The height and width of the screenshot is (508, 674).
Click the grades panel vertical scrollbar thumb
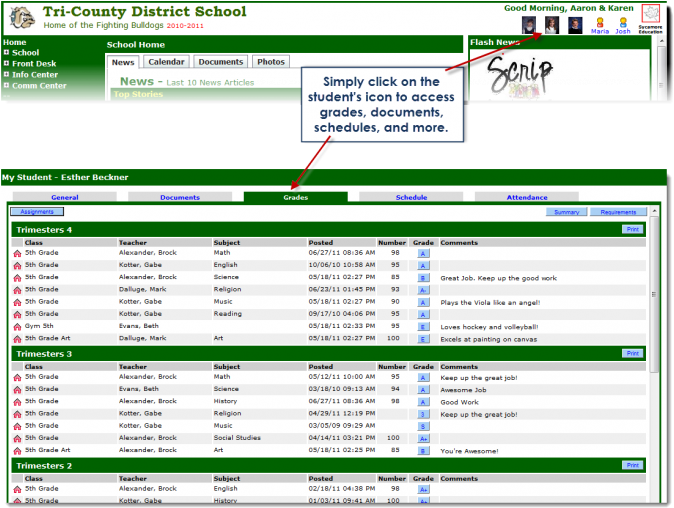654,294
